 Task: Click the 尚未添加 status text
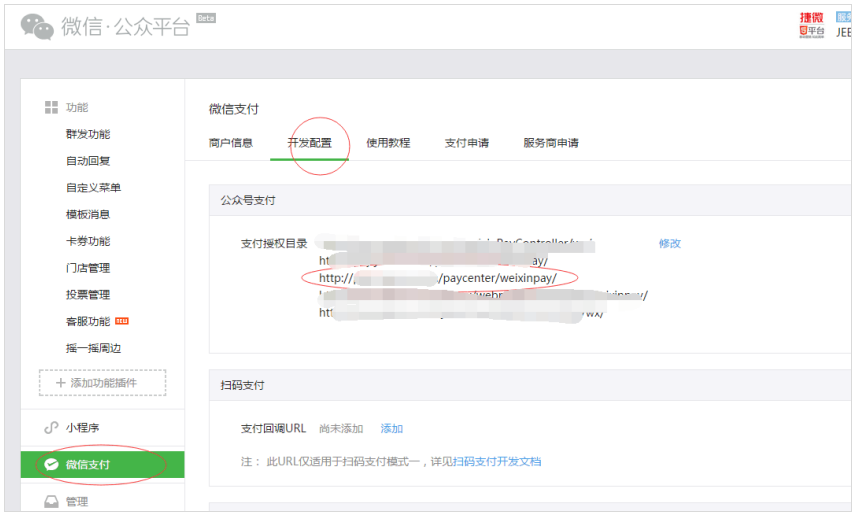click(x=341, y=429)
